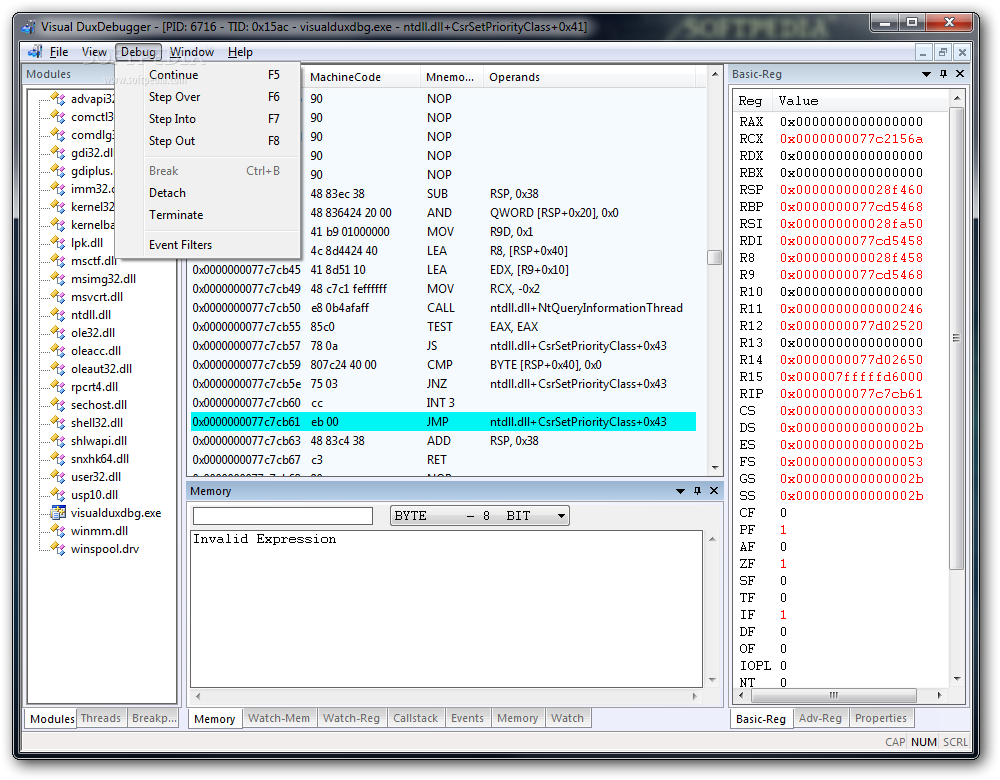Switch to the Adv-Reg tab

click(x=820, y=718)
